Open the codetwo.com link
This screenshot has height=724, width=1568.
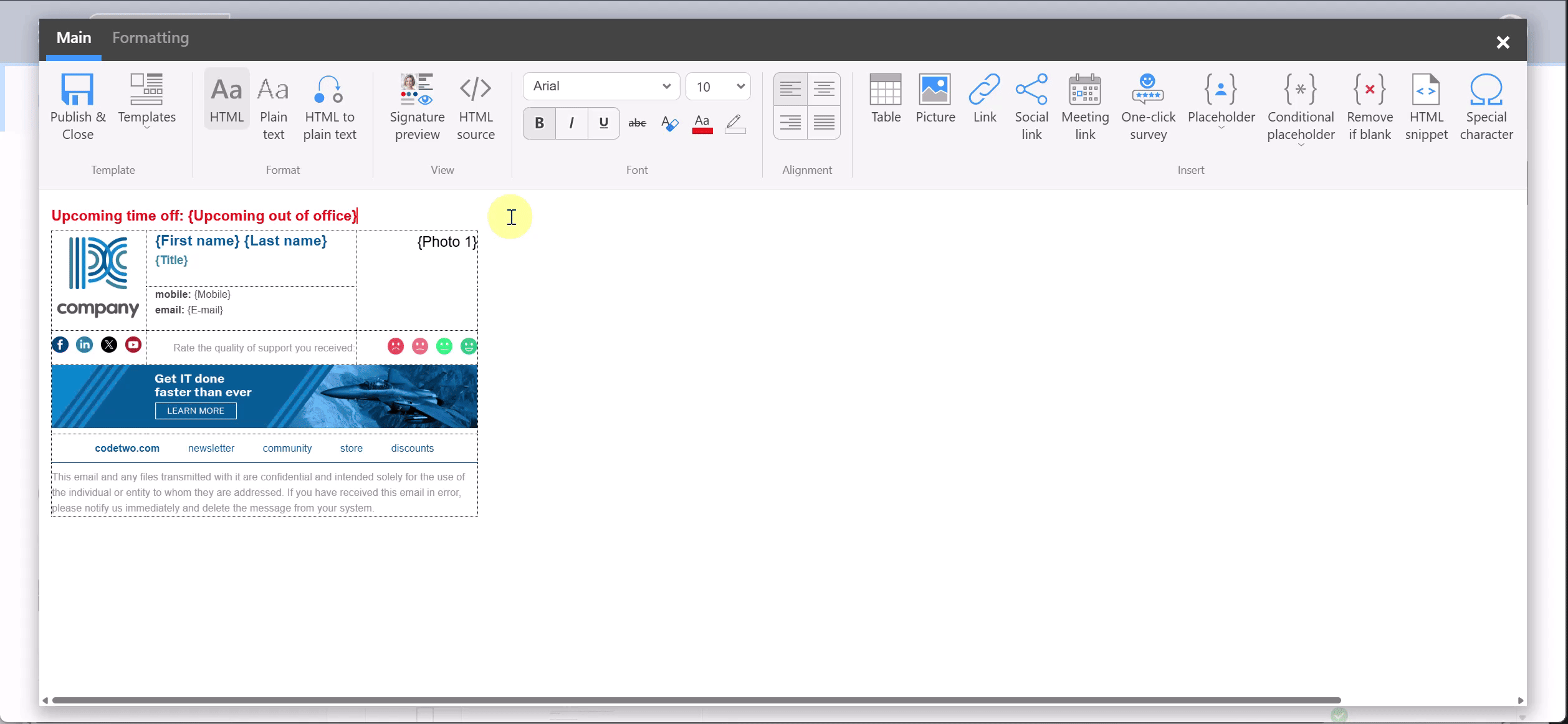point(127,448)
